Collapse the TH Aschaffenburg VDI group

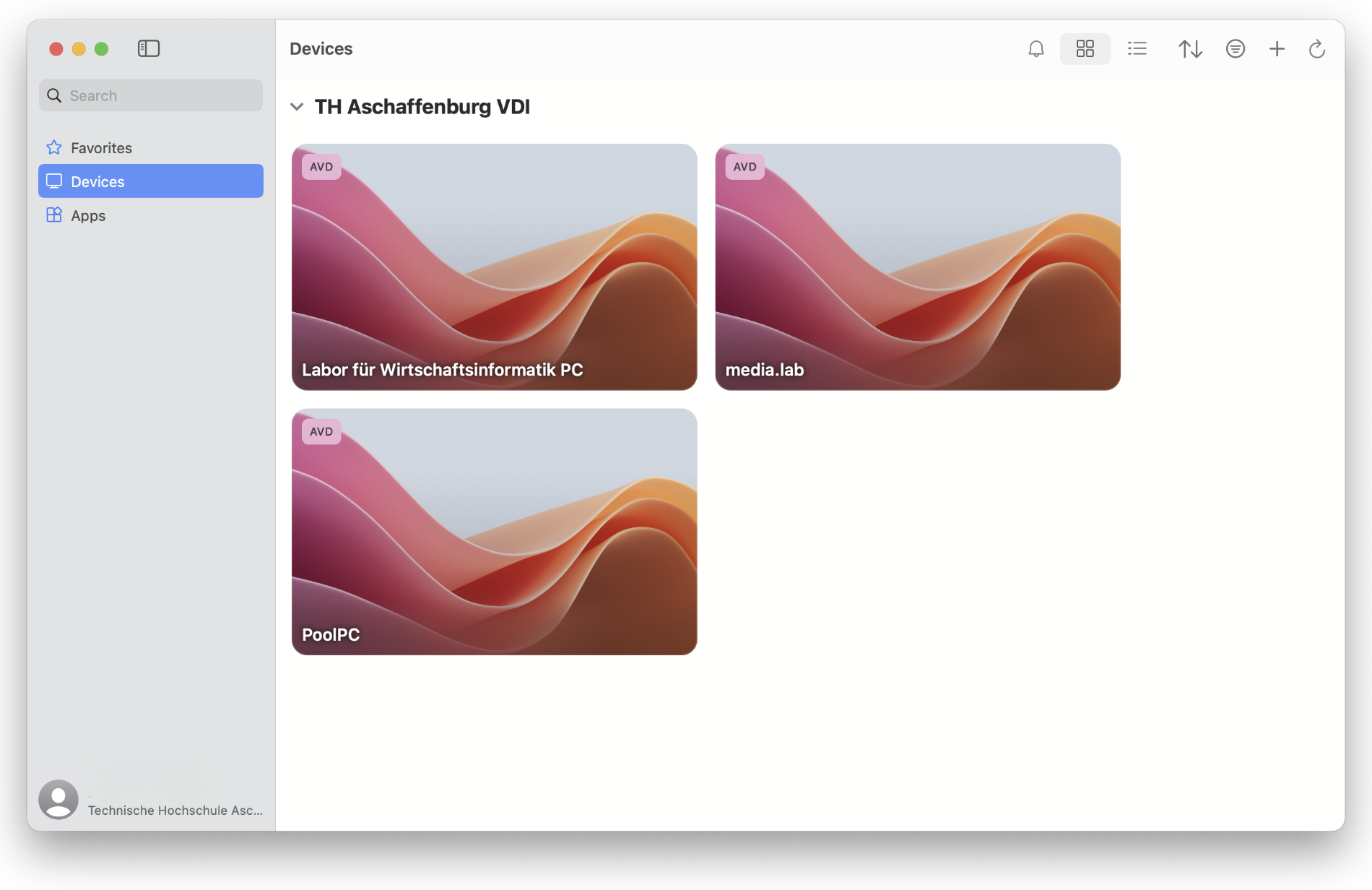click(297, 107)
